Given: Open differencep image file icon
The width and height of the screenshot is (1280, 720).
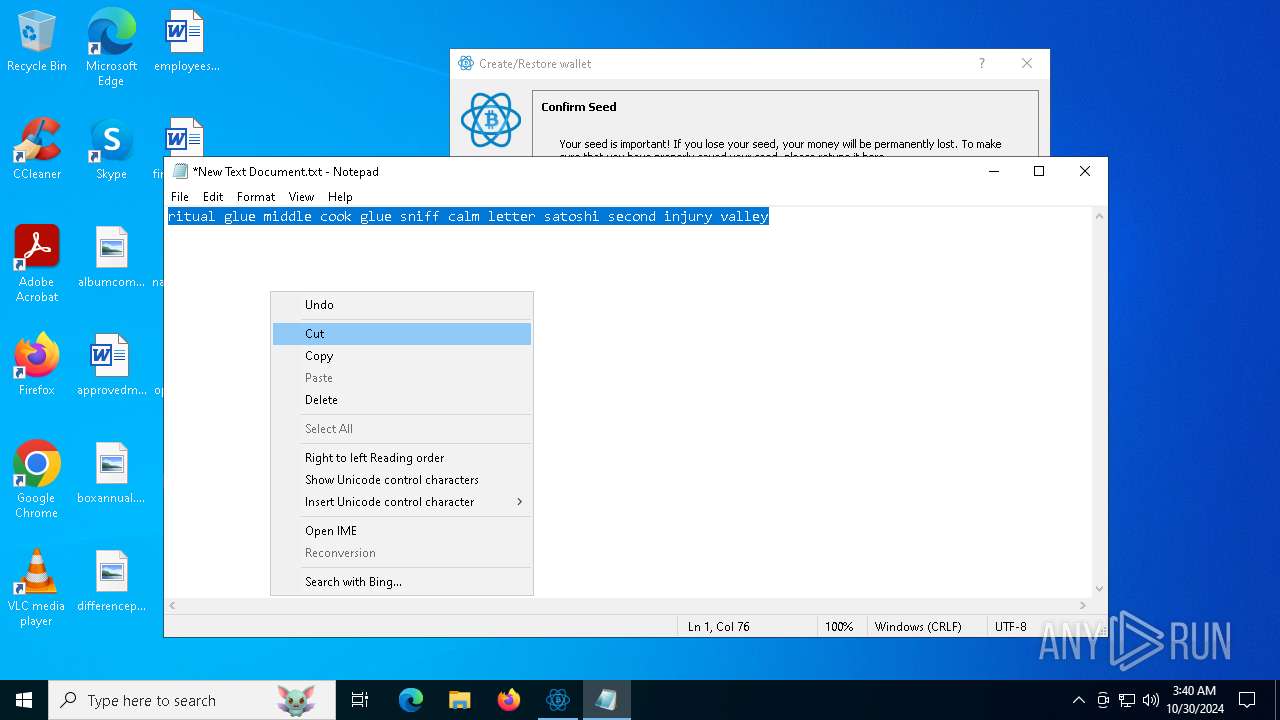Looking at the screenshot, I should coord(111,580).
